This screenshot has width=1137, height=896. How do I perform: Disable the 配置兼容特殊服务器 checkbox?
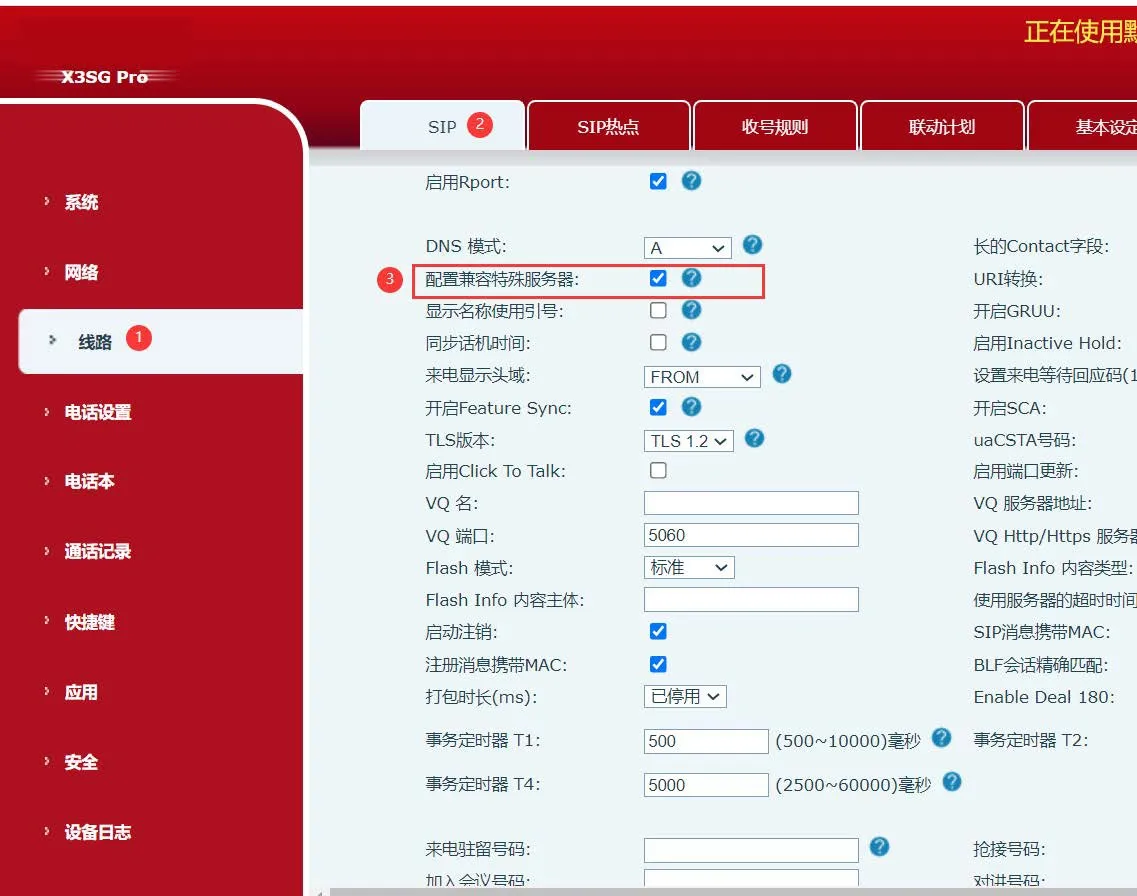pyautogui.click(x=658, y=278)
